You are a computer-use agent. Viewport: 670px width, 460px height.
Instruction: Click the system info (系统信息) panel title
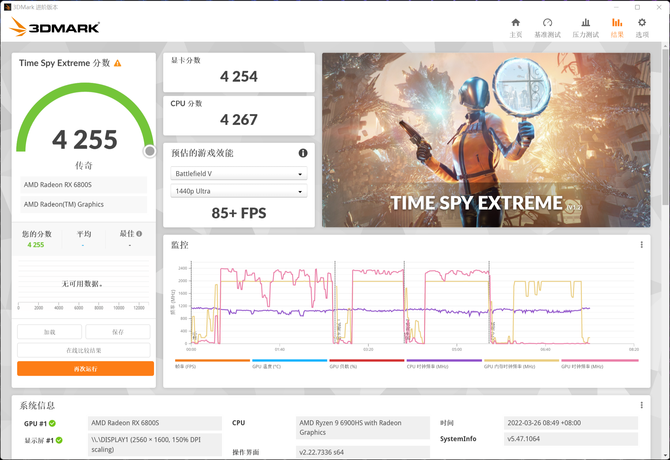pyautogui.click(x=37, y=405)
